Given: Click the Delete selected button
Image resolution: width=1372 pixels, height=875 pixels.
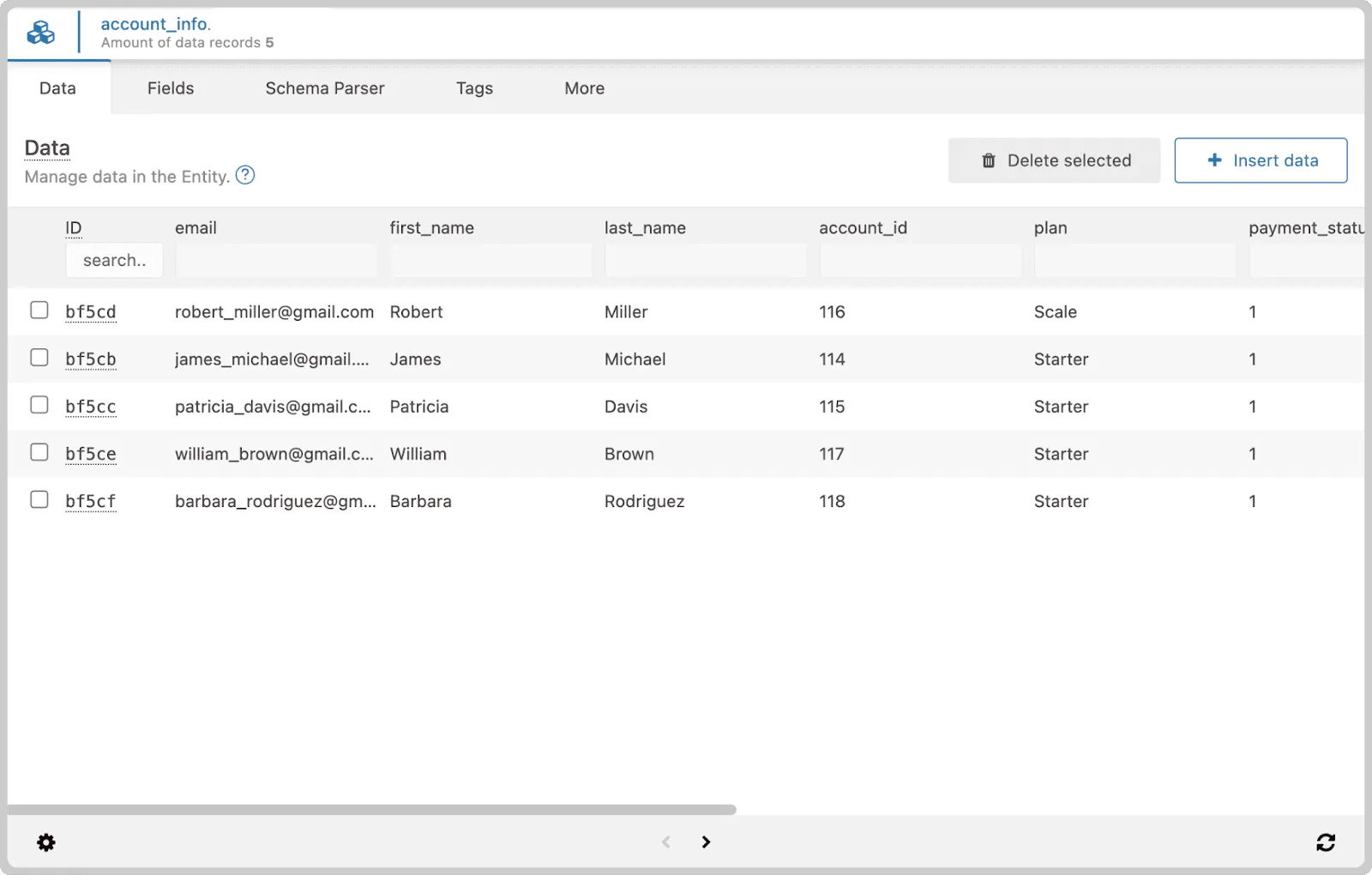Looking at the screenshot, I should (1054, 160).
